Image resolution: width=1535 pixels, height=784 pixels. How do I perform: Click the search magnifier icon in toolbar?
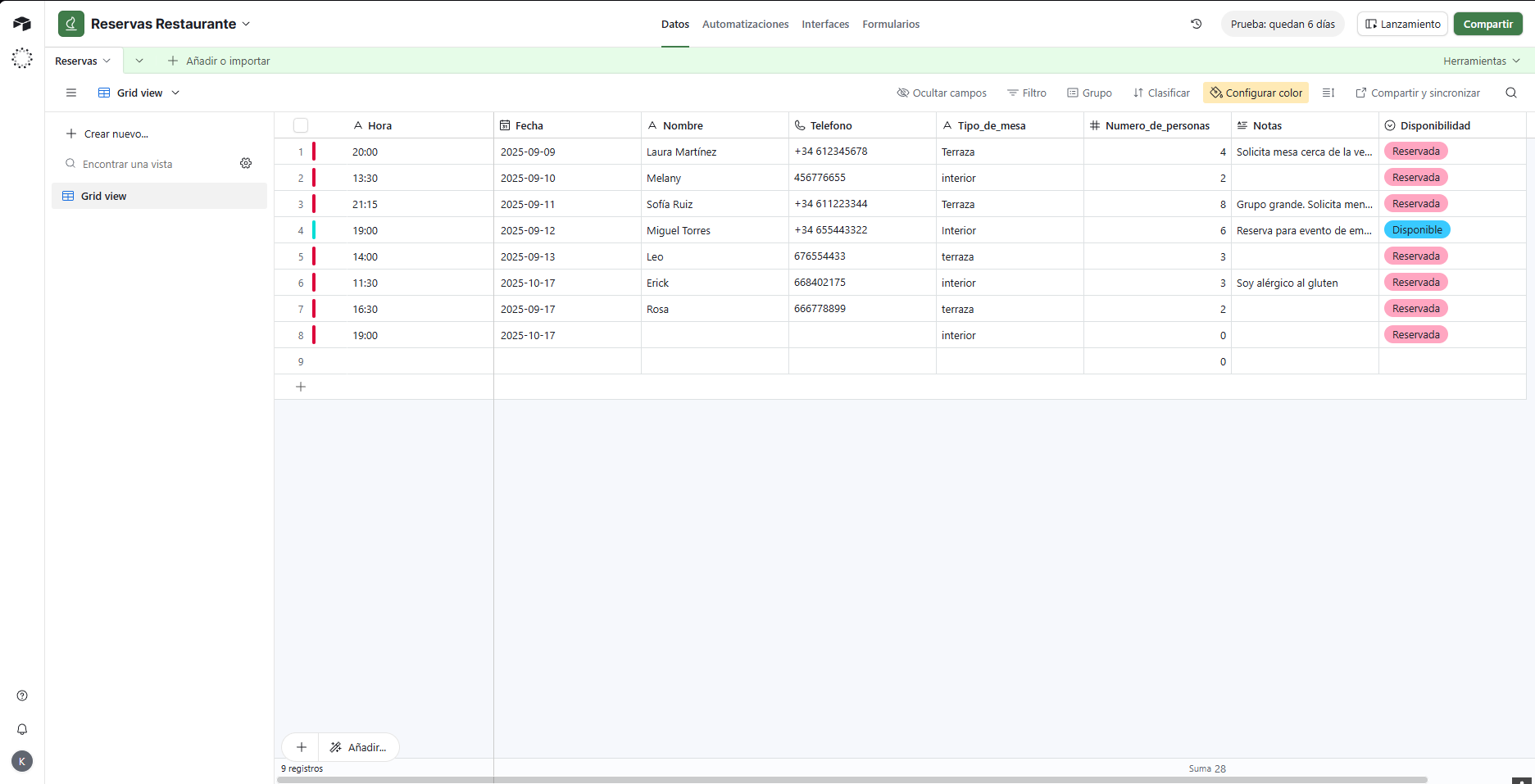[x=1511, y=93]
